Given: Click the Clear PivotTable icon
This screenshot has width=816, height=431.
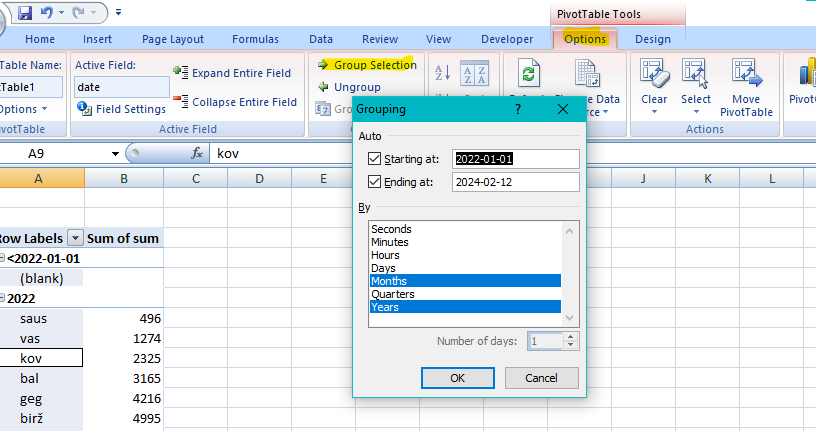Looking at the screenshot, I should [x=654, y=76].
